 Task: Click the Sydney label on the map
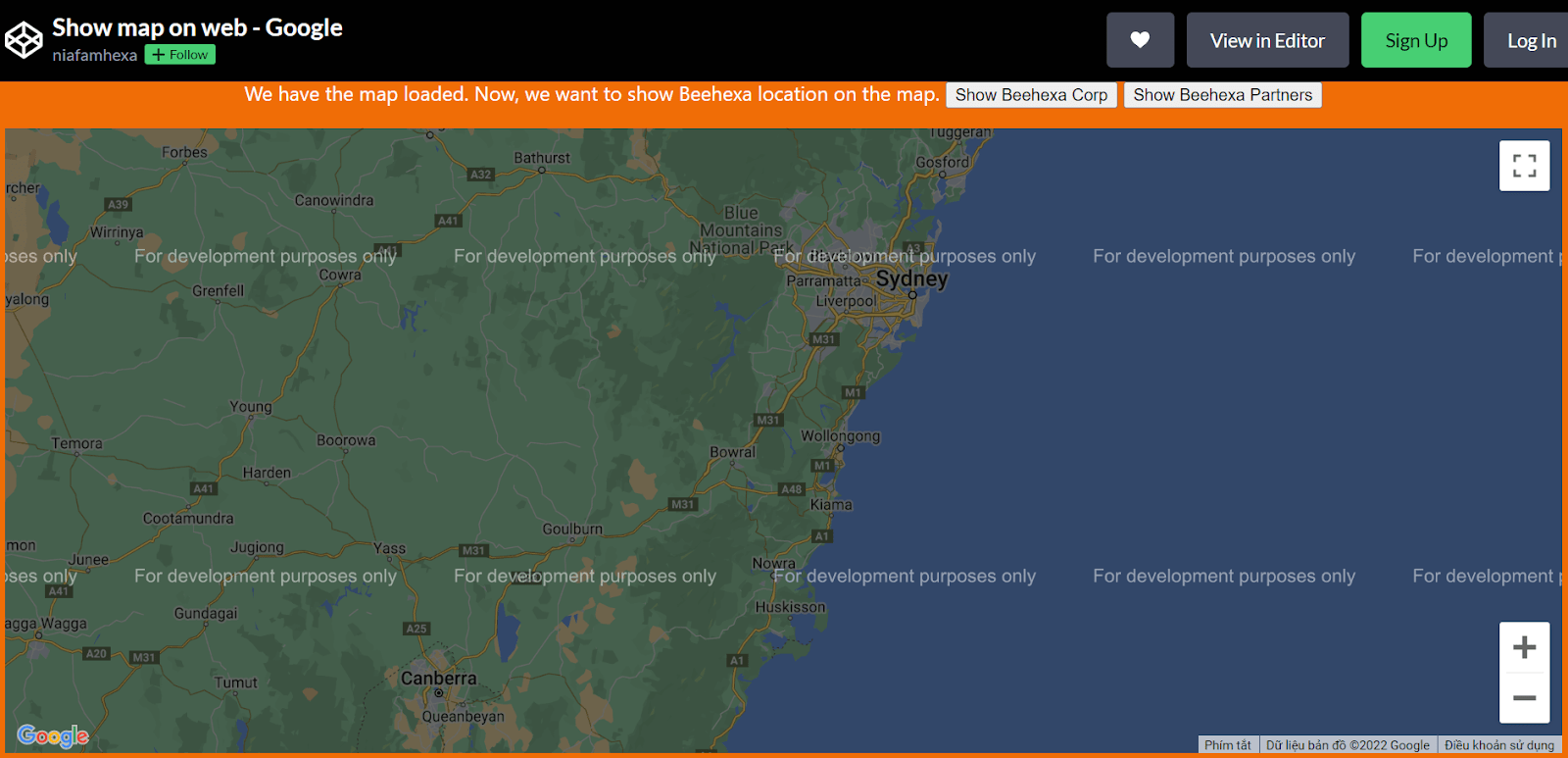pyautogui.click(x=911, y=278)
